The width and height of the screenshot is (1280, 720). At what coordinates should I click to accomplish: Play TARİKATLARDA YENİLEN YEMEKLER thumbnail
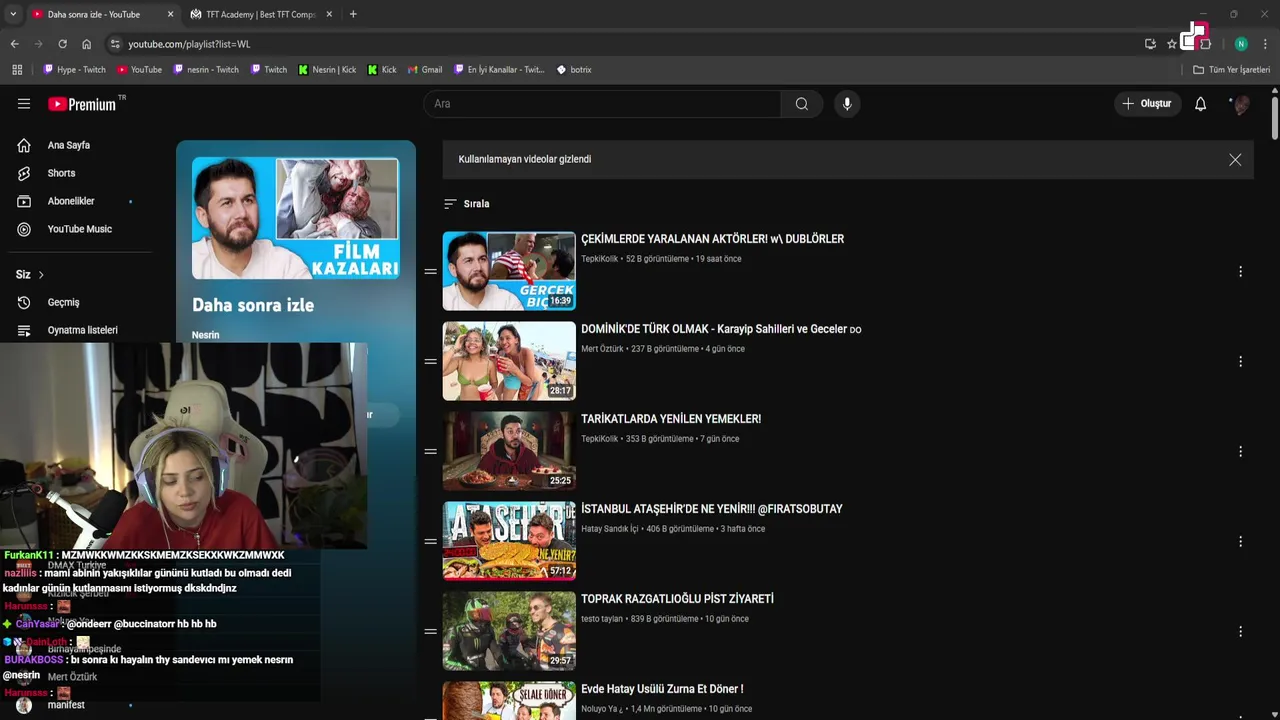pyautogui.click(x=509, y=451)
